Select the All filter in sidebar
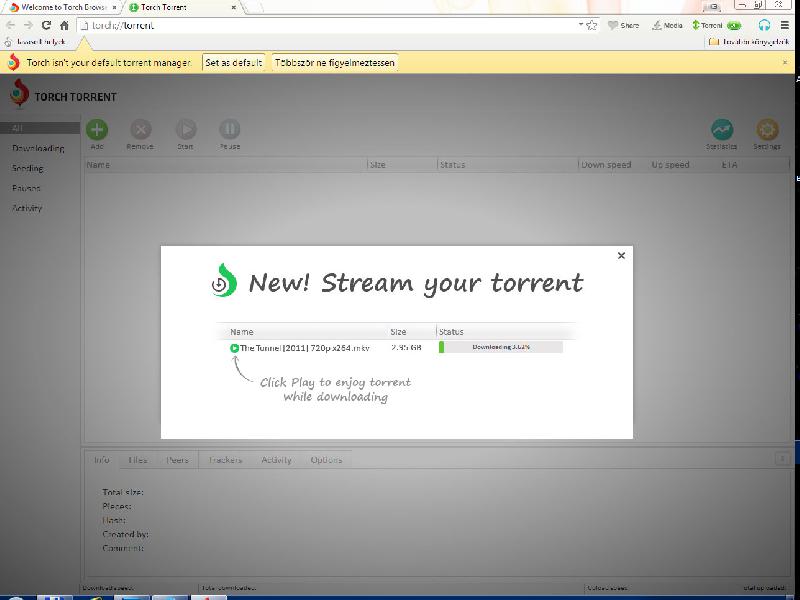800x600 pixels. (40, 128)
